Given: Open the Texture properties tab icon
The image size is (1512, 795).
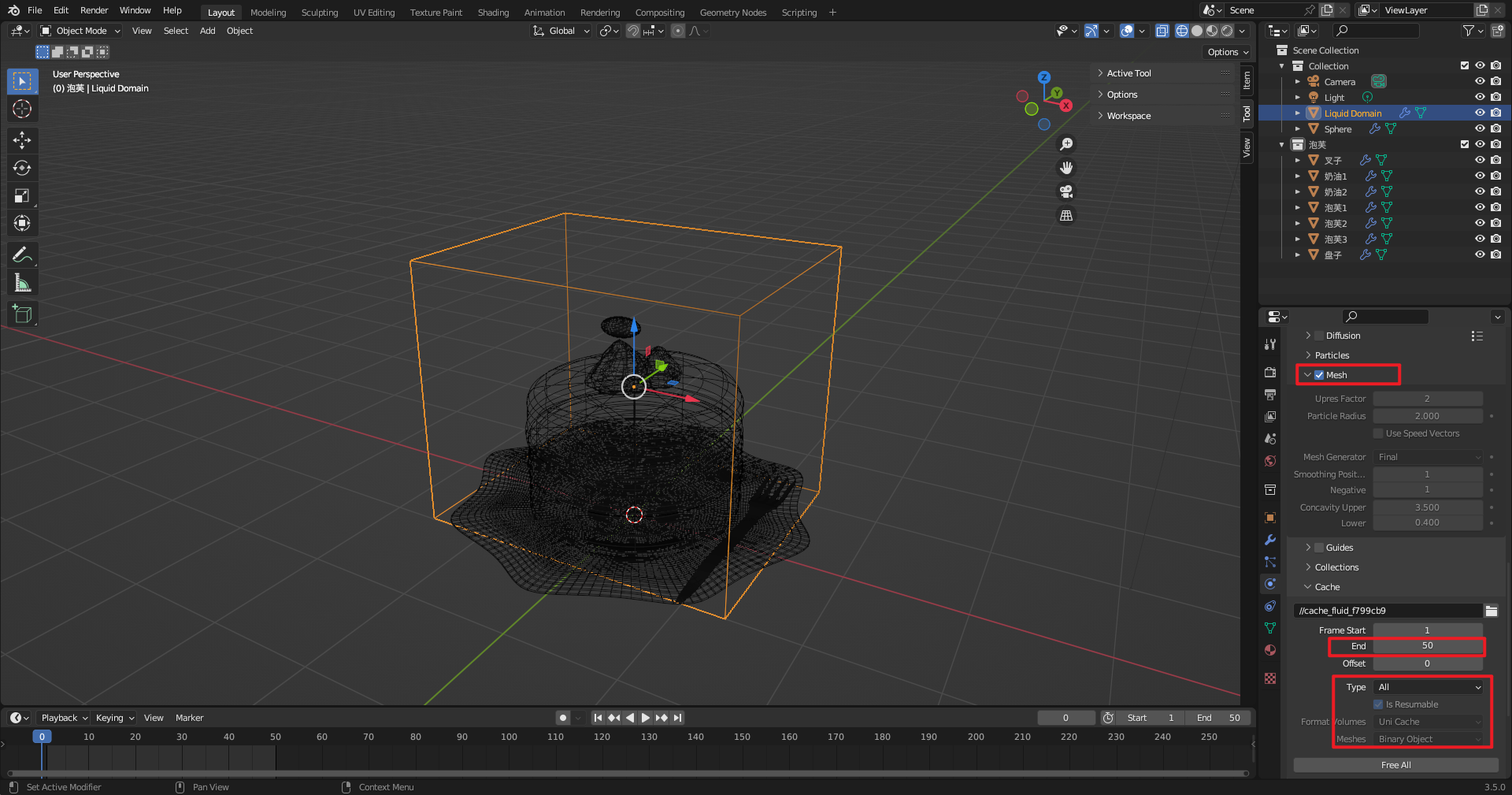Looking at the screenshot, I should pos(1270,678).
